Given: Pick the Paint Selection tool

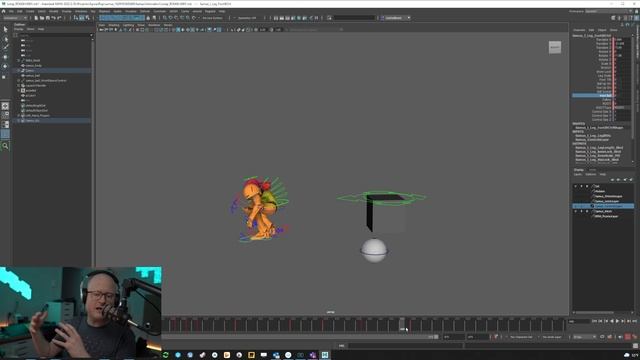Looking at the screenshot, I should [x=5, y=47].
